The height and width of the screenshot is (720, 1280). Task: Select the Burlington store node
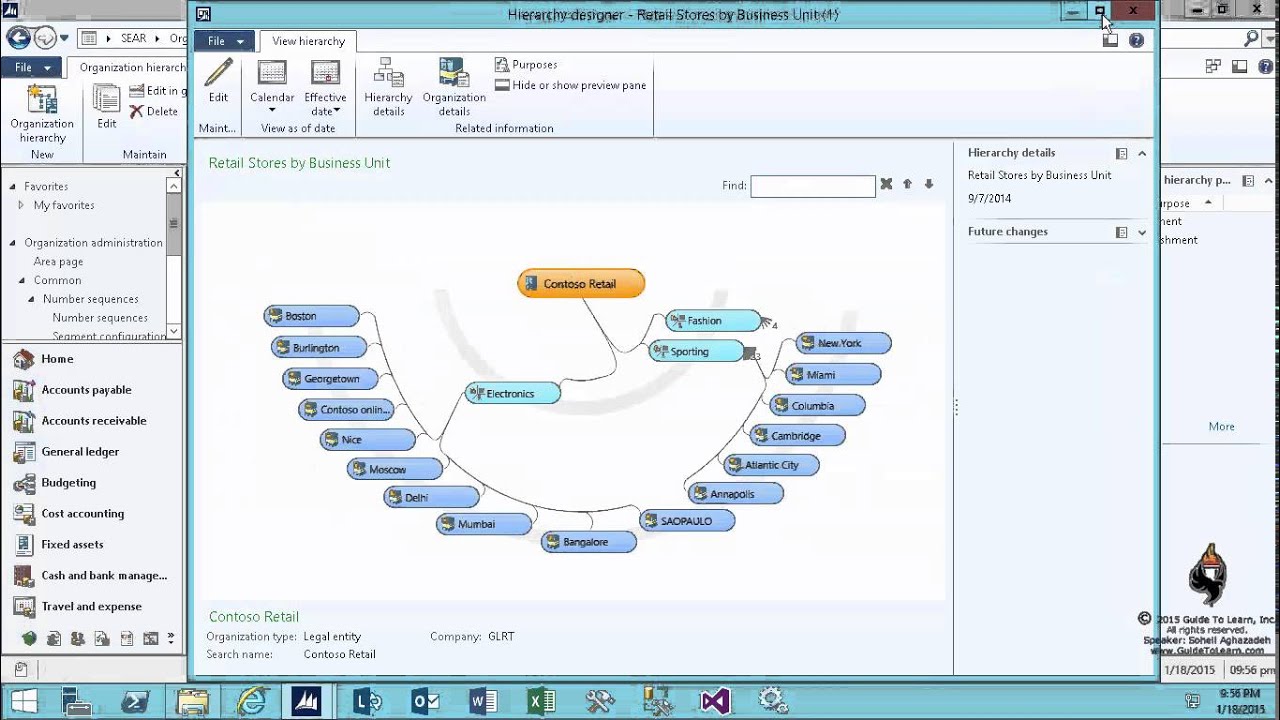319,348
